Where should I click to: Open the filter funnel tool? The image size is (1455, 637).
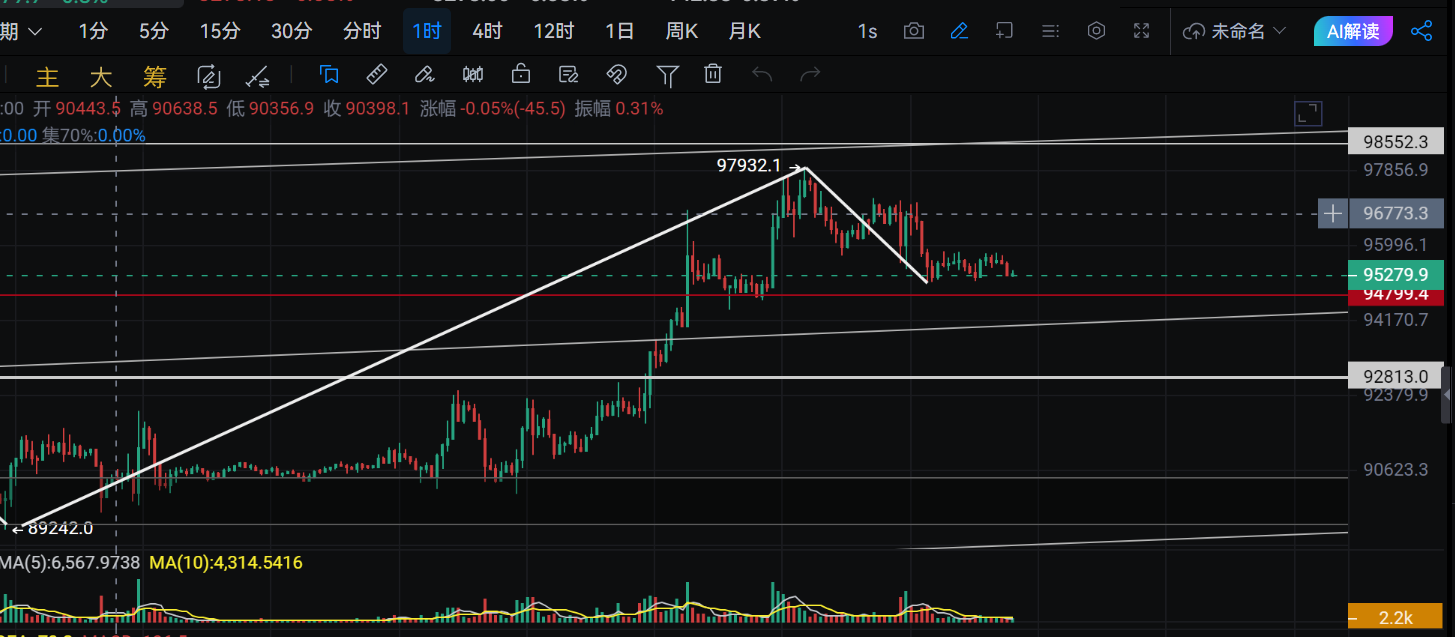pyautogui.click(x=665, y=74)
